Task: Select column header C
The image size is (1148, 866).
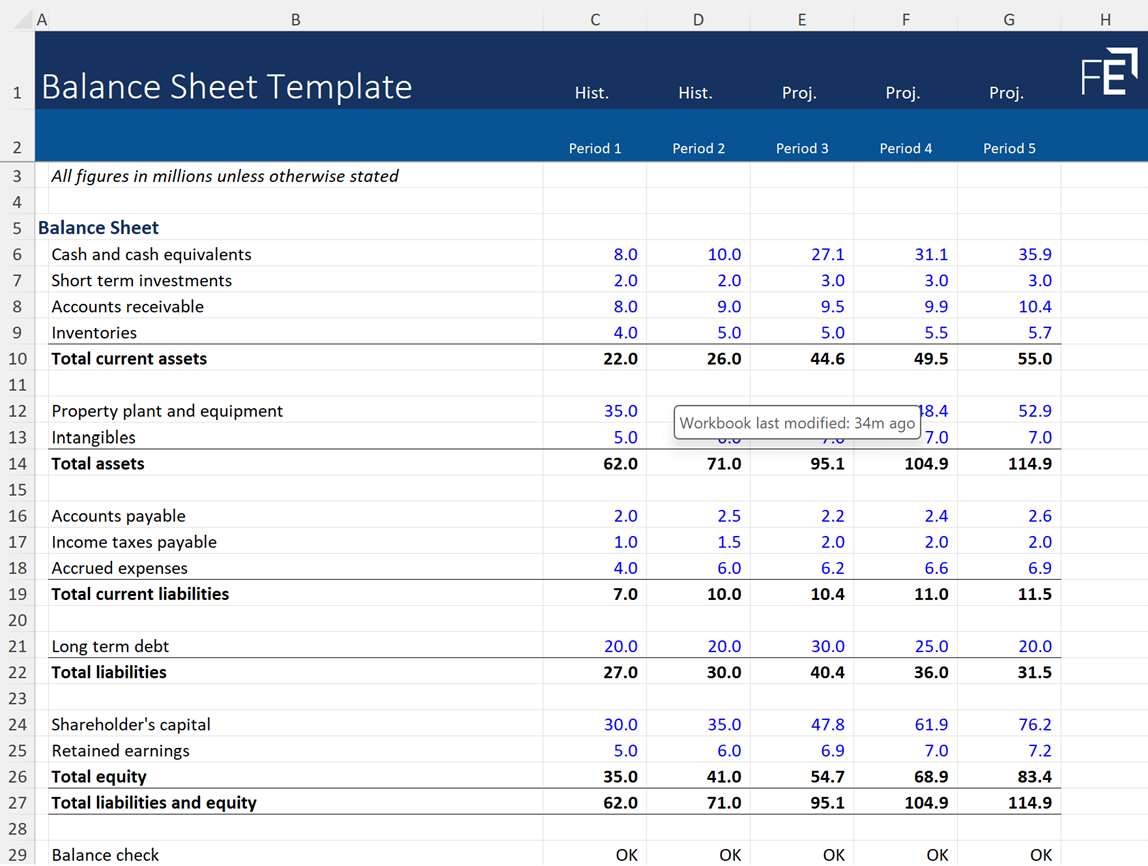Action: pos(594,19)
